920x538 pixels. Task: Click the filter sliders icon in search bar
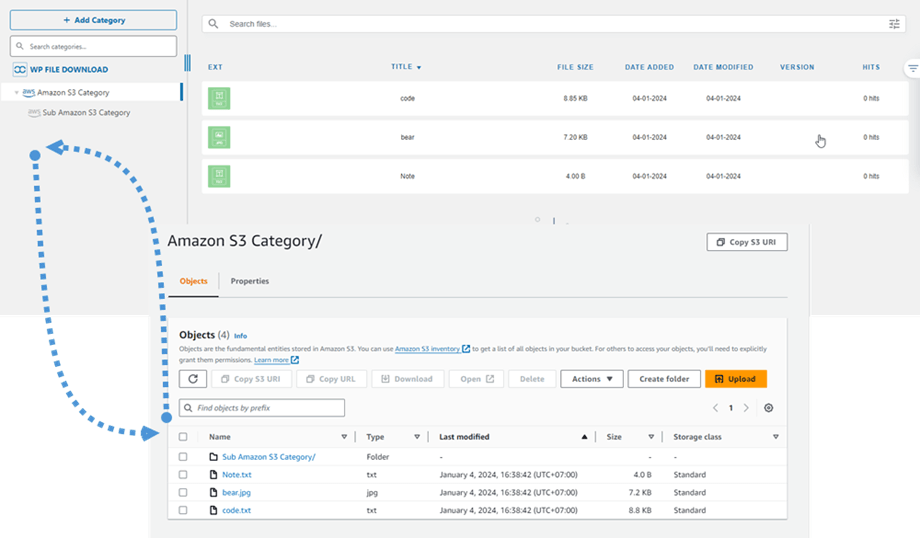pos(894,24)
